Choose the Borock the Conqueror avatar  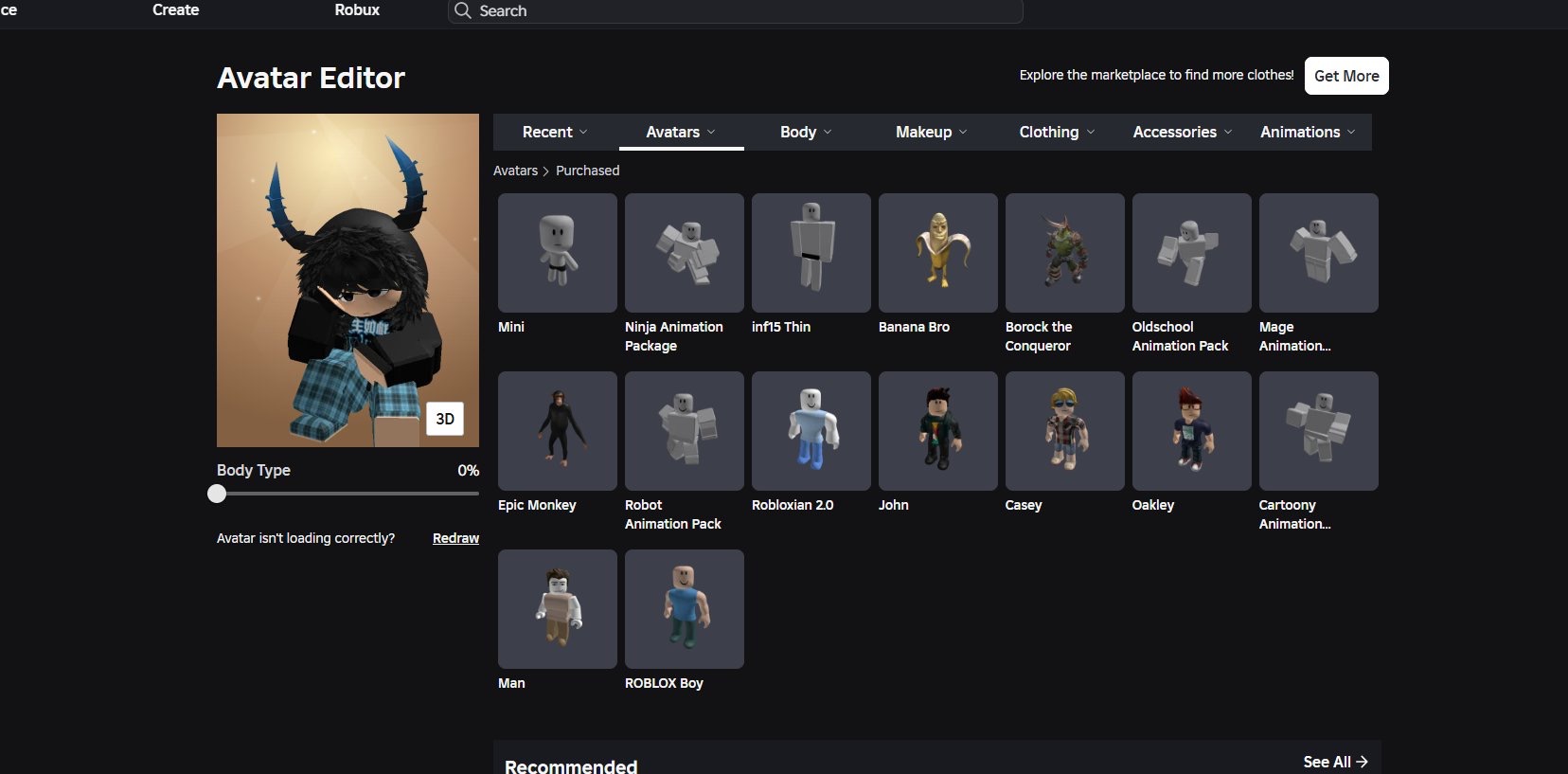(x=1064, y=253)
